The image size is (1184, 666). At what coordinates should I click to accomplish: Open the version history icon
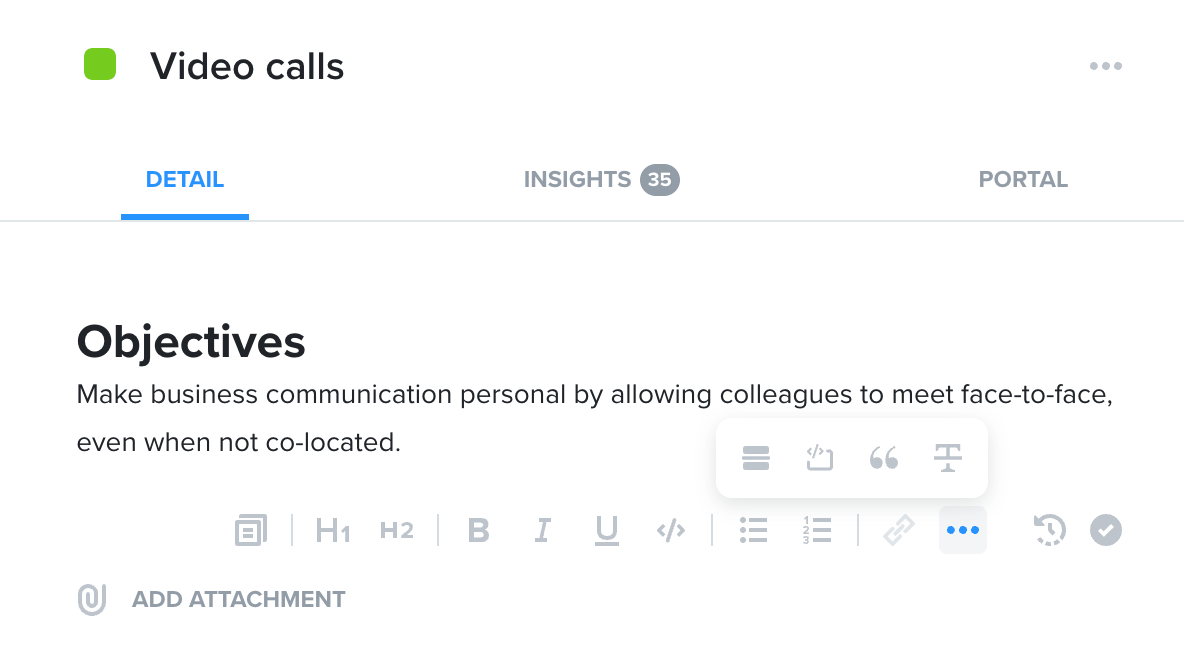click(x=1049, y=530)
